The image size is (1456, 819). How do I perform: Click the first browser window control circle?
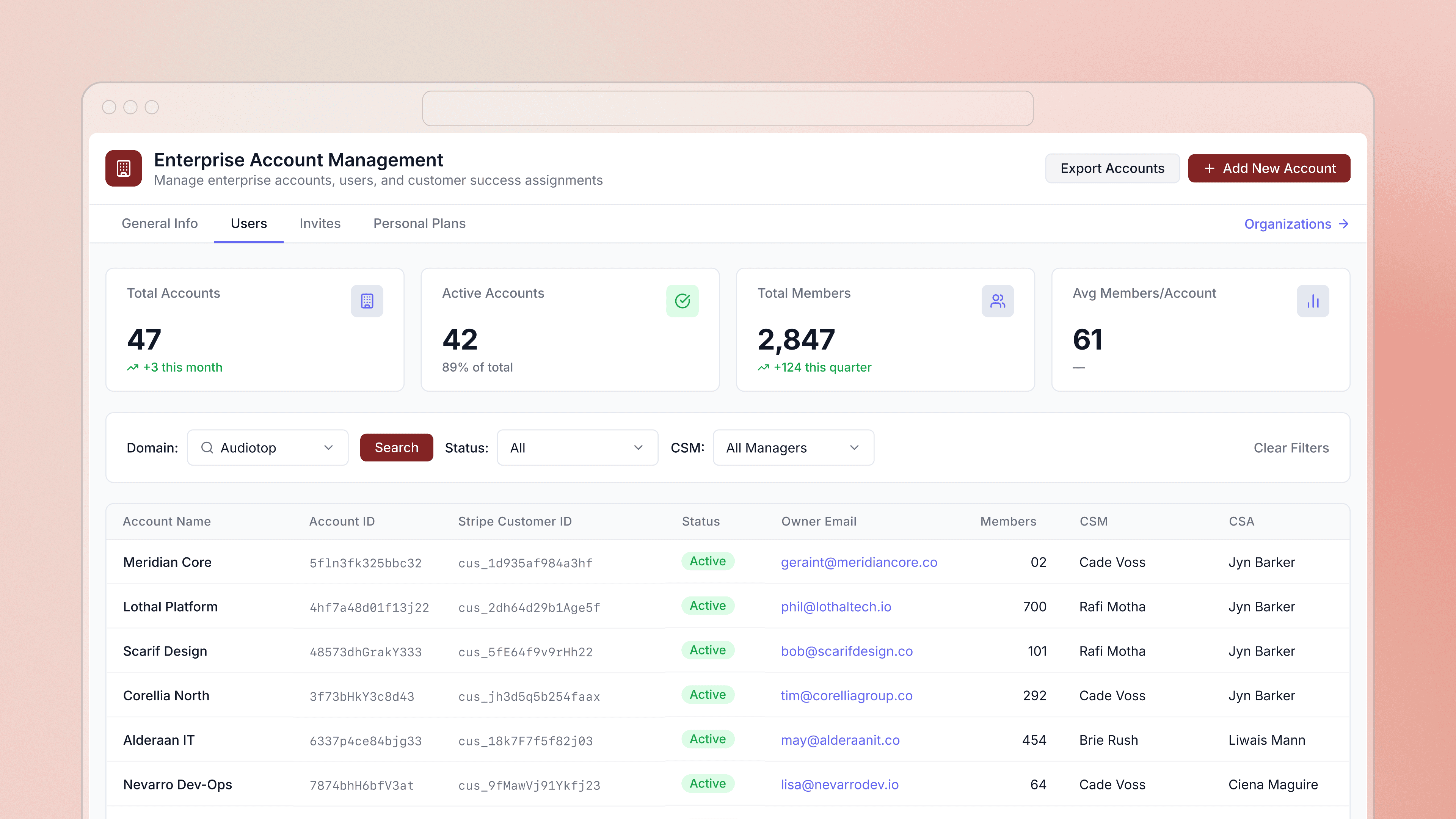(x=109, y=107)
